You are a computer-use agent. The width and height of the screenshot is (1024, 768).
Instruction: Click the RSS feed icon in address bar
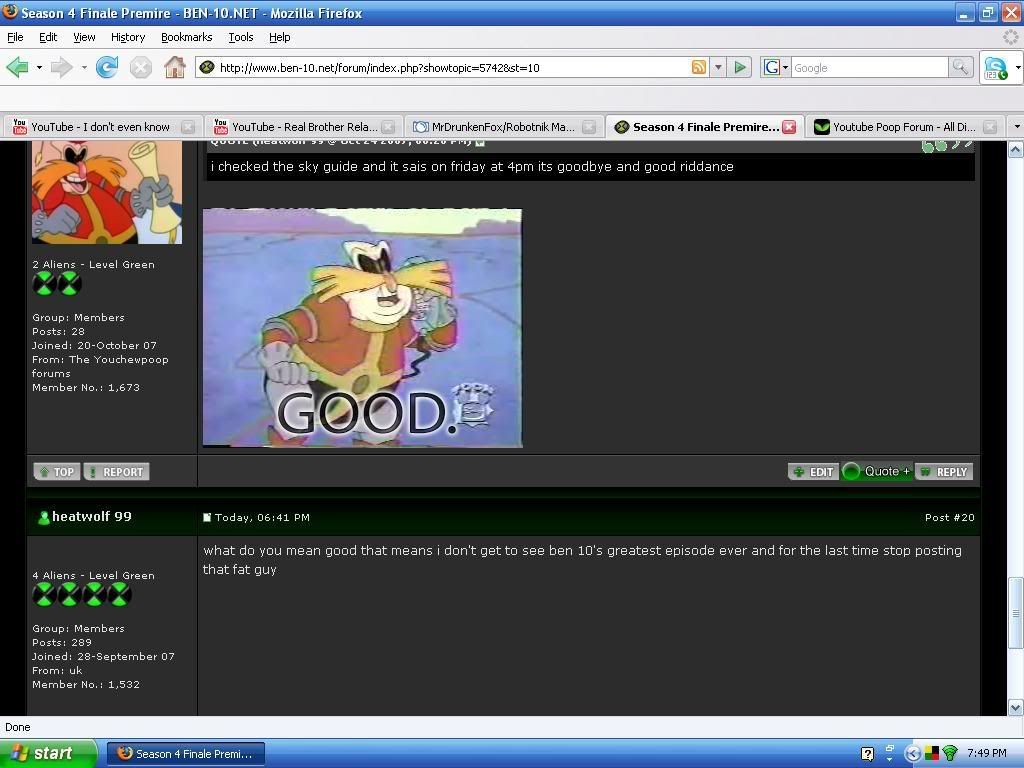[x=699, y=67]
